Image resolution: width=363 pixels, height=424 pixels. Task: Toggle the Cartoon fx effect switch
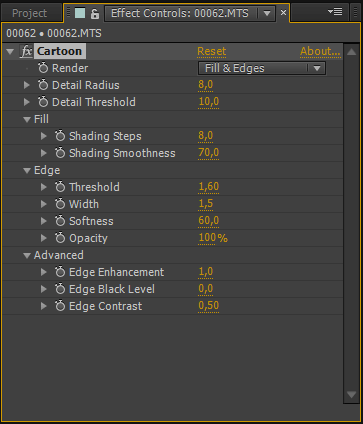pyautogui.click(x=26, y=51)
